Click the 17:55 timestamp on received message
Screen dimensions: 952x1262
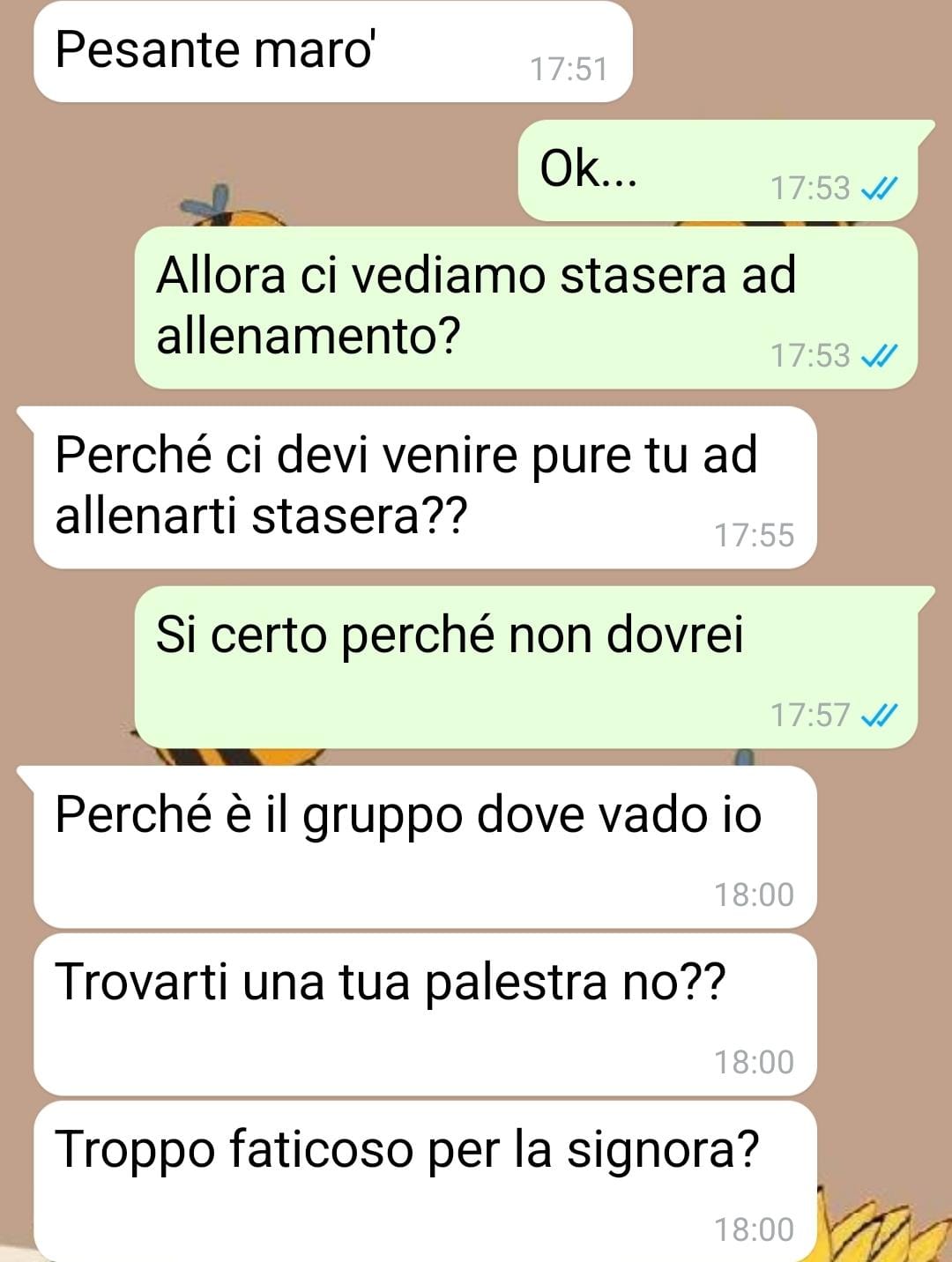click(x=754, y=535)
